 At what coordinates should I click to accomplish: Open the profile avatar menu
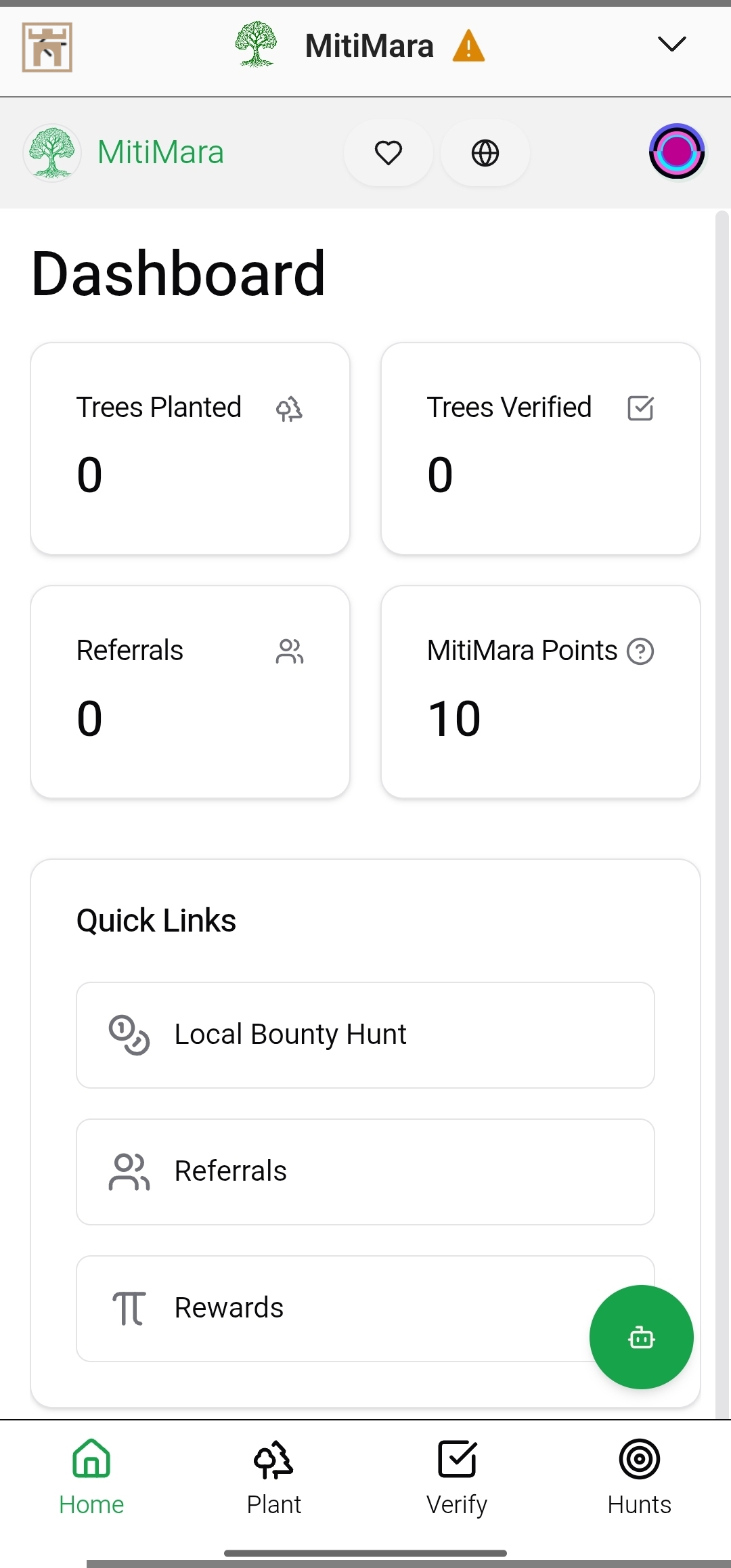click(677, 152)
